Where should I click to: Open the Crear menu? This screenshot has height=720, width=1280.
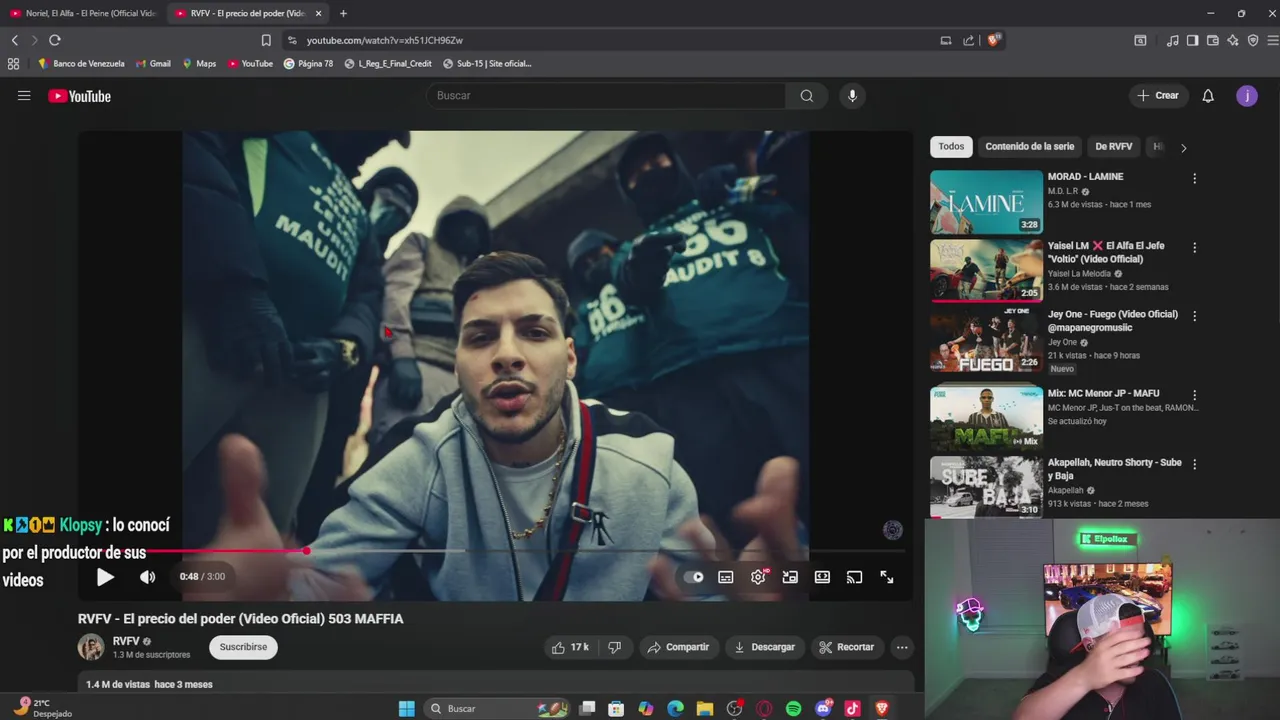(1158, 96)
